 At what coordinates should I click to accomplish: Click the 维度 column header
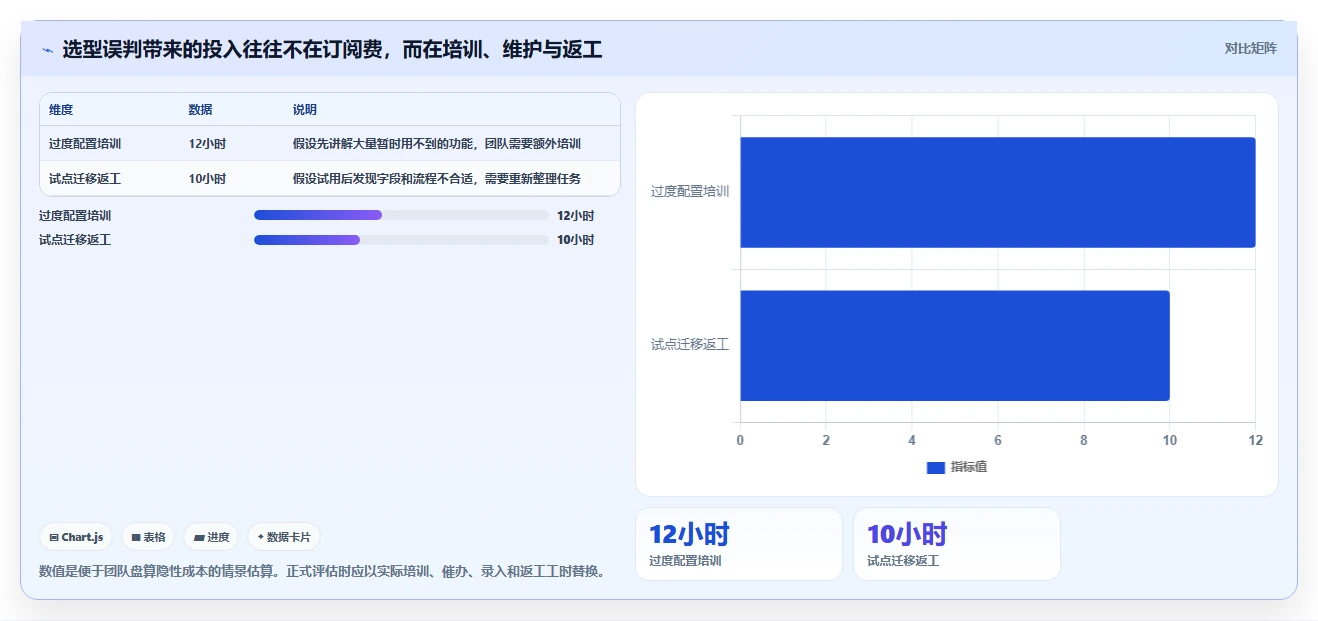pyautogui.click(x=61, y=110)
